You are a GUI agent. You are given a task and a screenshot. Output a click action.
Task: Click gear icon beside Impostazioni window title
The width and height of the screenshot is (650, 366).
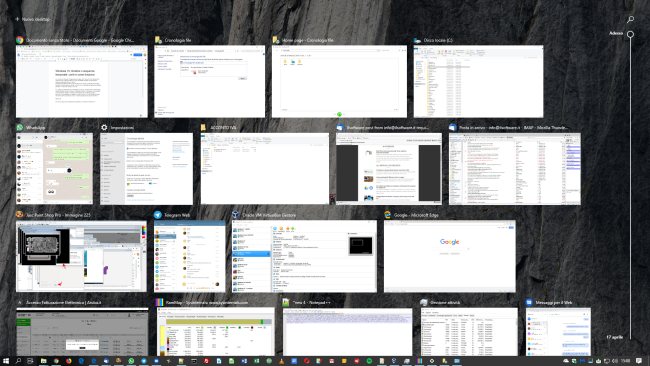click(x=104, y=128)
